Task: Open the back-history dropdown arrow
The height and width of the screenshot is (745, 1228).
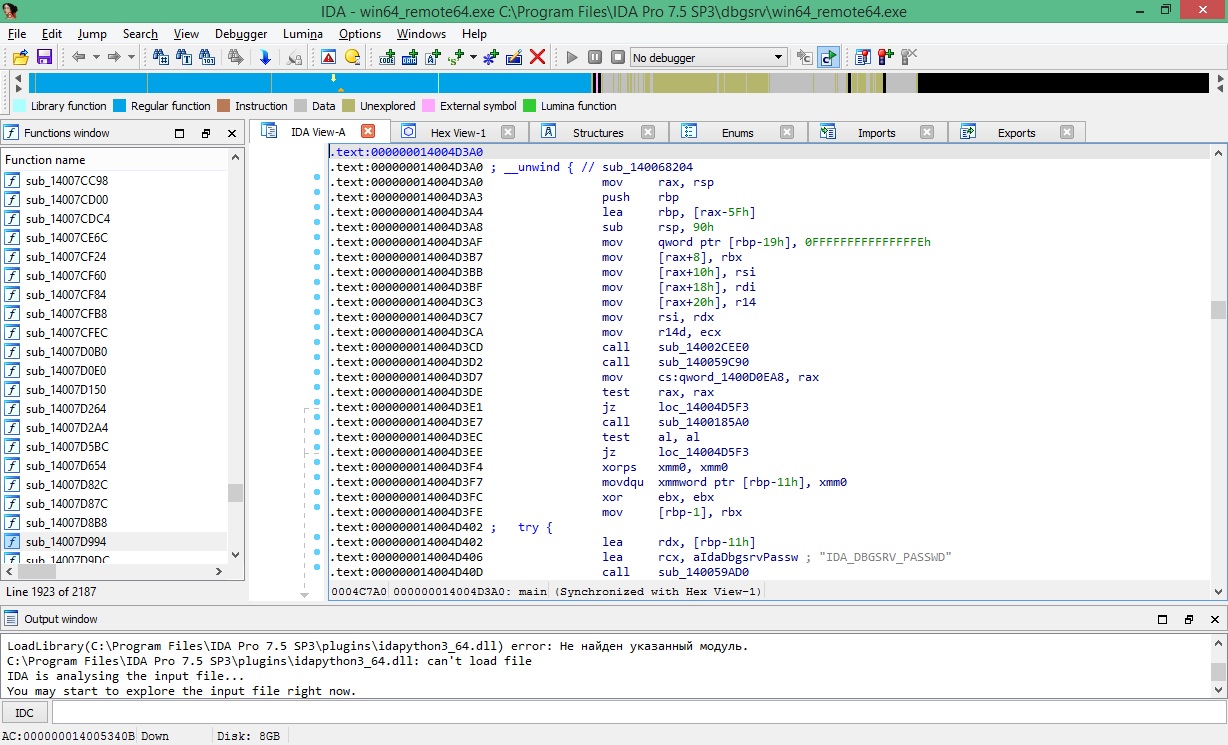Action: pyautogui.click(x=96, y=58)
